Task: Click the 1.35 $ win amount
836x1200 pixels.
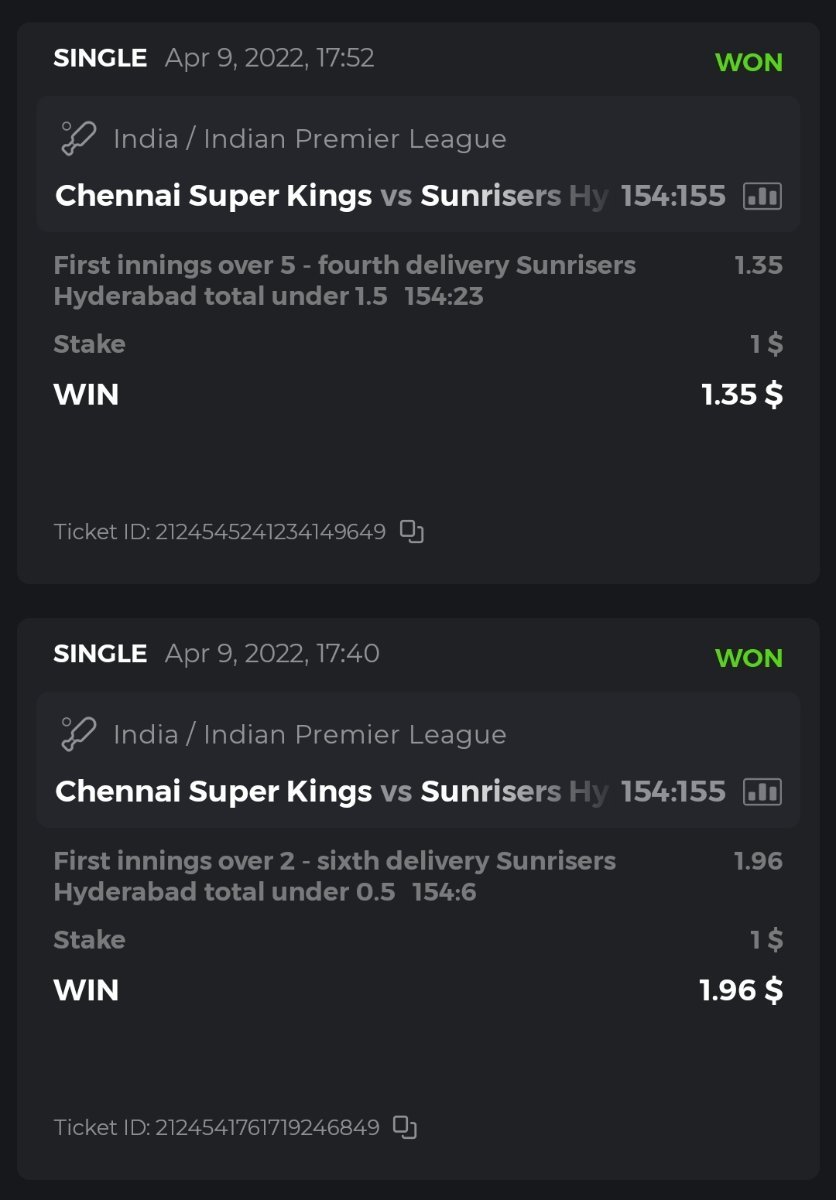Action: [x=741, y=395]
